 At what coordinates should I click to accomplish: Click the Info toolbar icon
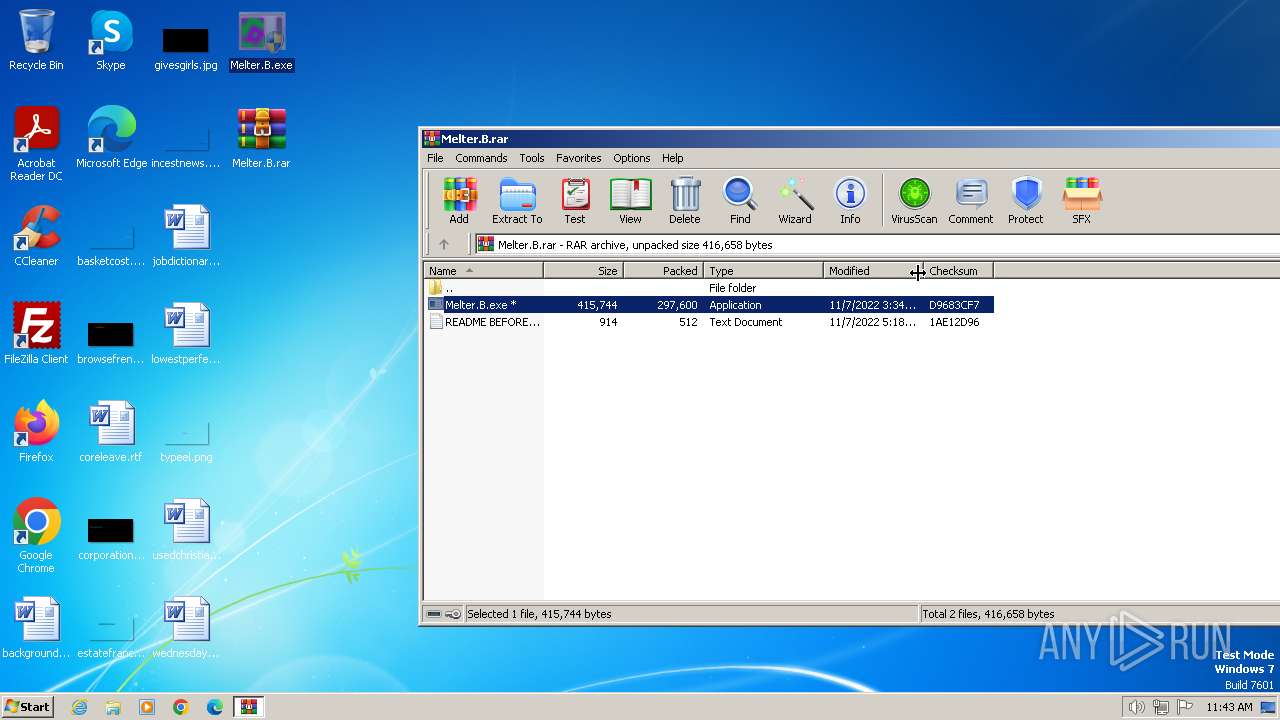tap(850, 200)
